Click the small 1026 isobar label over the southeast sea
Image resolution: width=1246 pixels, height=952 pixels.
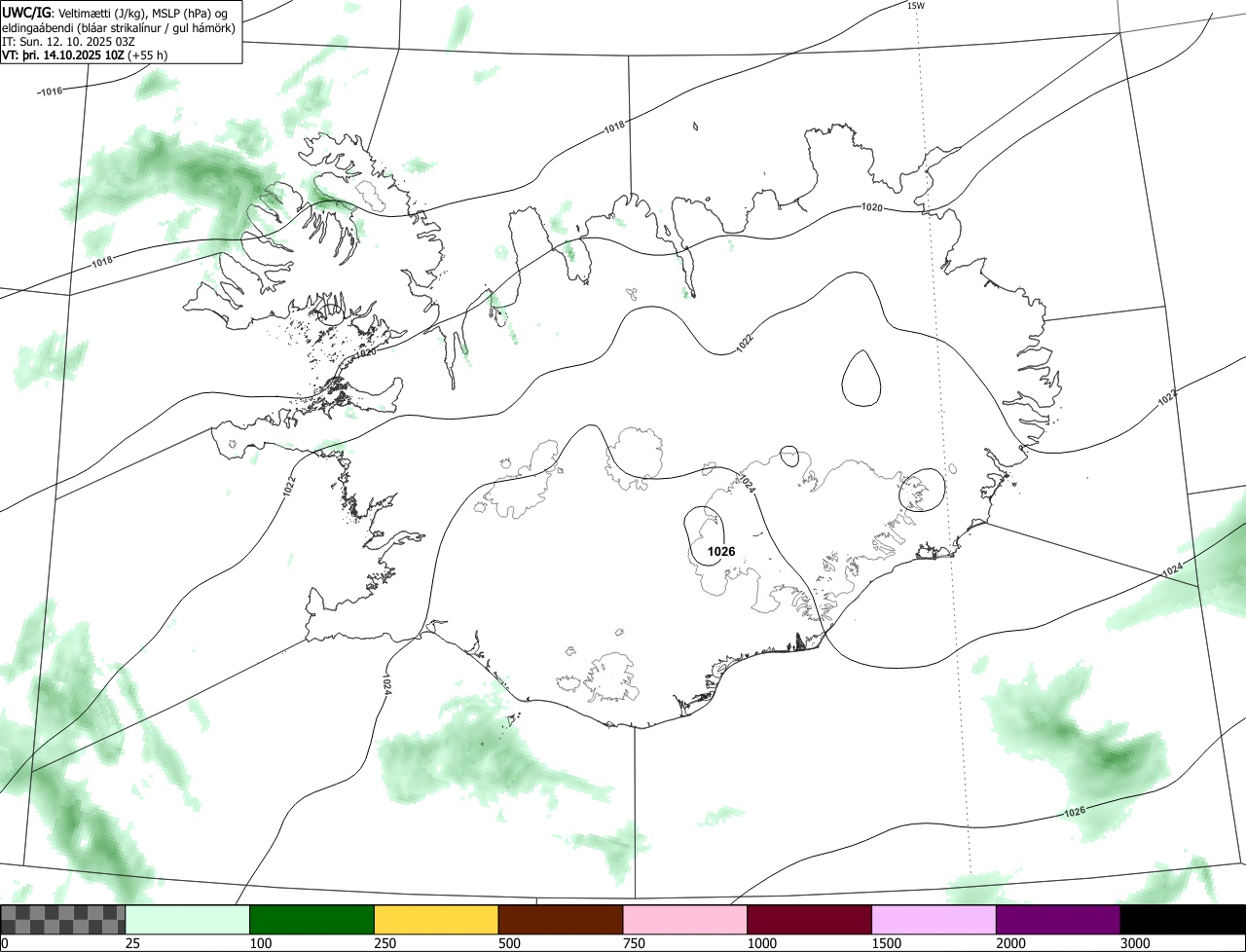pyautogui.click(x=1074, y=812)
